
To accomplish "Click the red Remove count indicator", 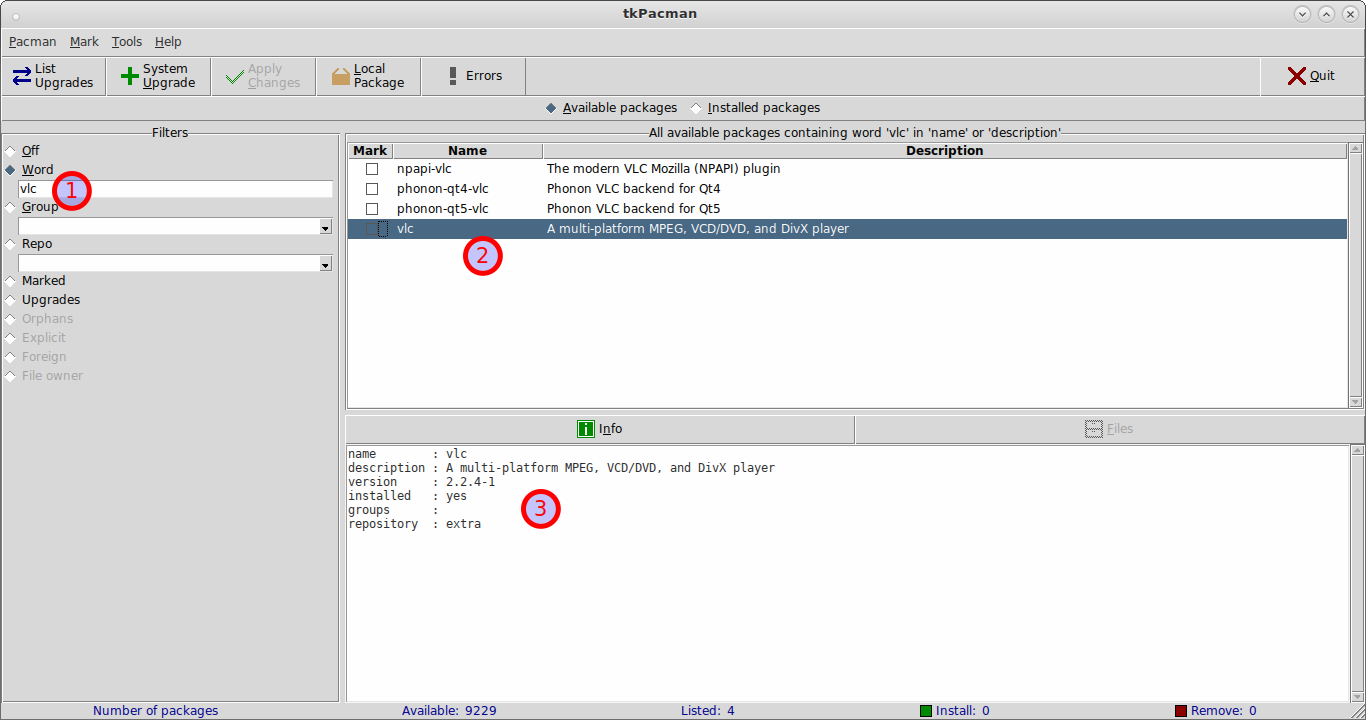I will pos(1181,711).
